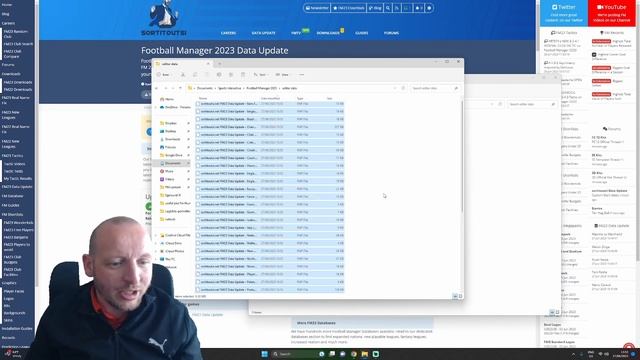Sort by the Type column header
Image resolution: width=640 pixels, height=360 pixels.
(300, 98)
